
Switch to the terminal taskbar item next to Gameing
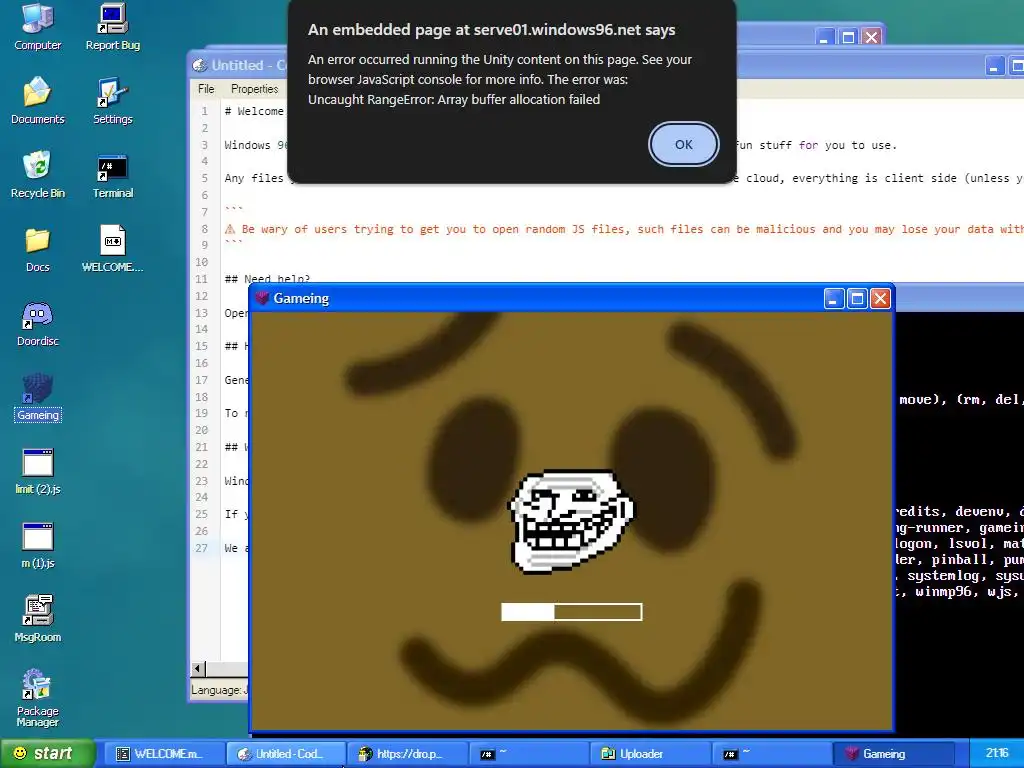pyautogui.click(x=771, y=754)
